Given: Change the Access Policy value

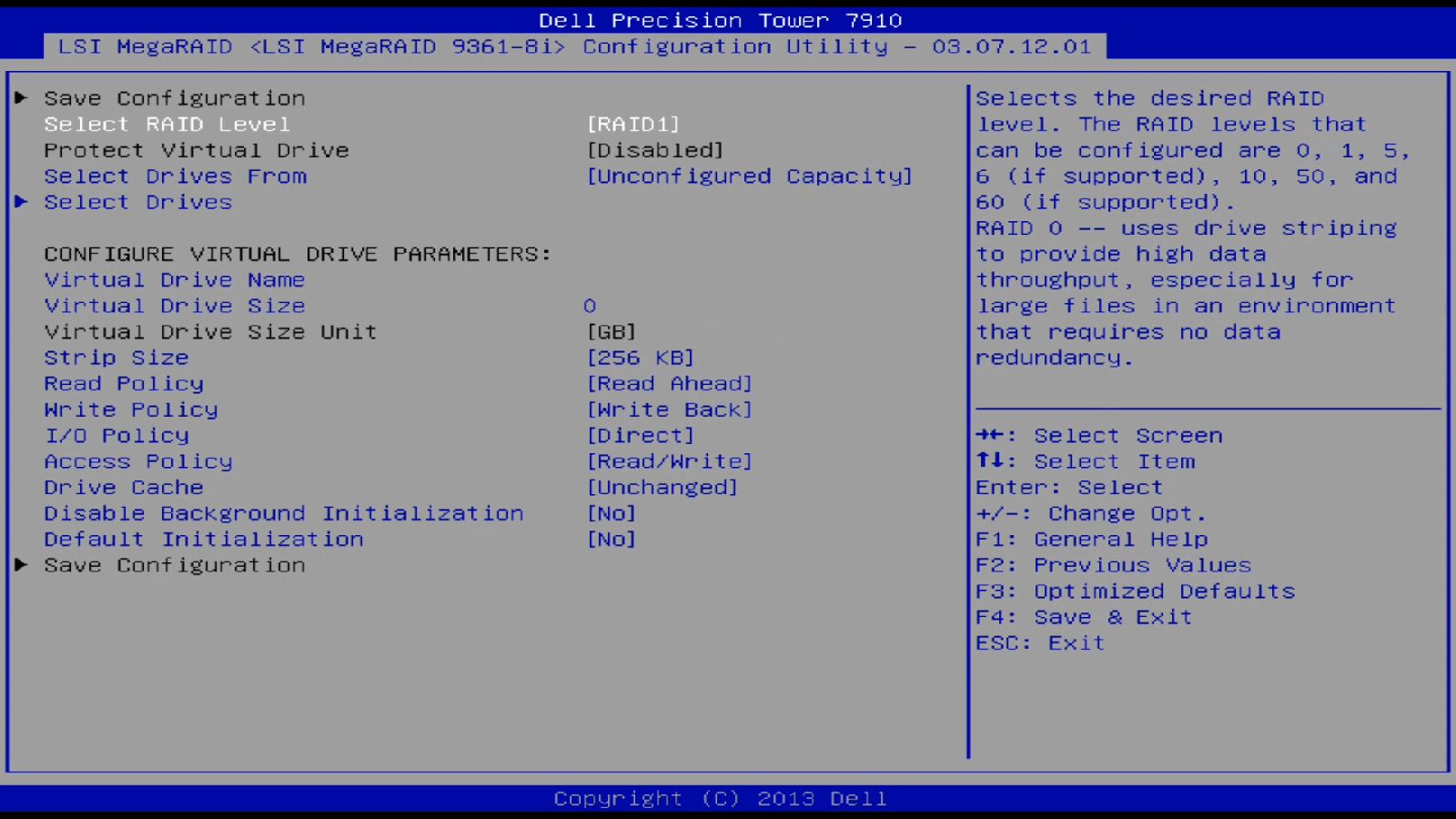Looking at the screenshot, I should click(x=669, y=460).
